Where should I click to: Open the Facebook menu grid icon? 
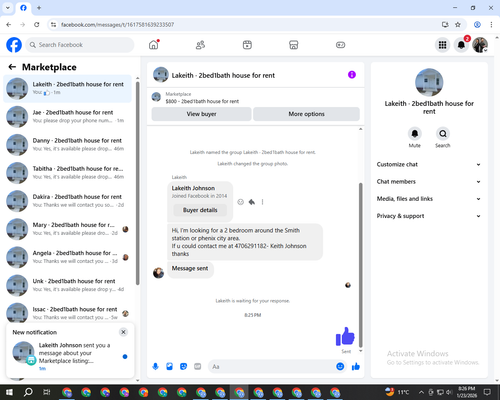click(442, 45)
